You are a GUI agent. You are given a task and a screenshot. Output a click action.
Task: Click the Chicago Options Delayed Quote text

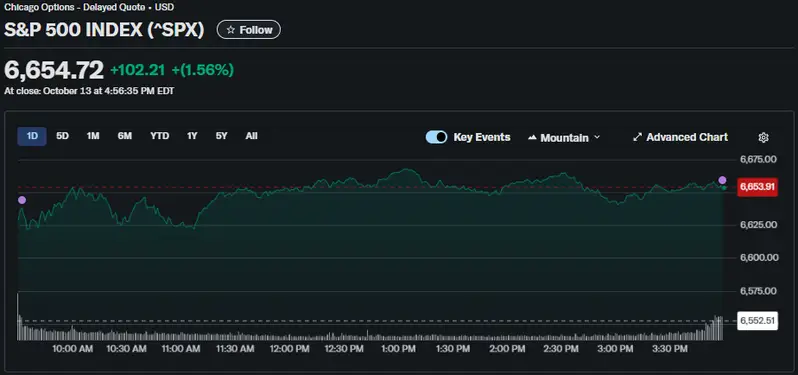click(89, 8)
